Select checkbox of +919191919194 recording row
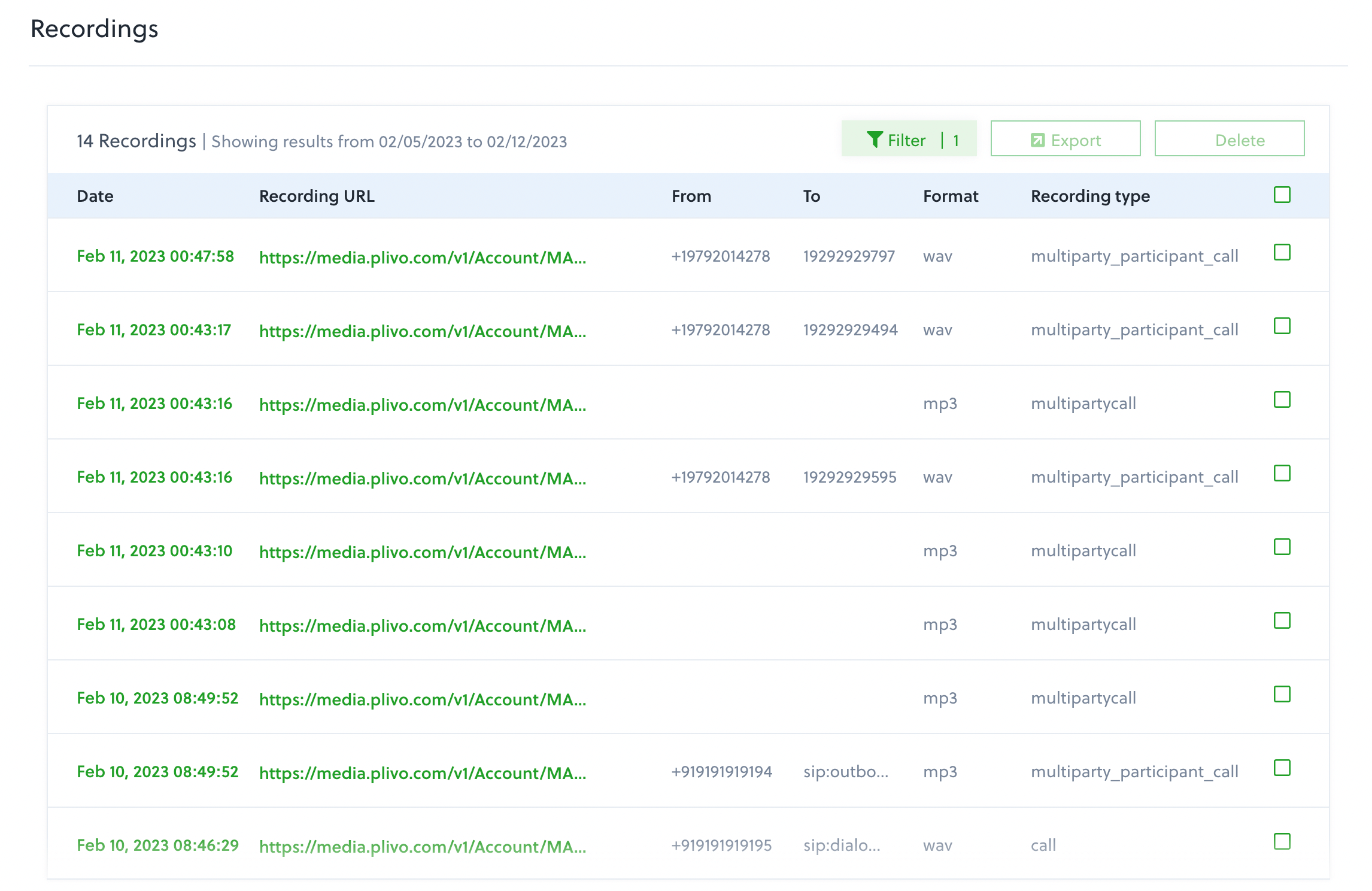The image size is (1372, 891). pyautogui.click(x=1282, y=768)
